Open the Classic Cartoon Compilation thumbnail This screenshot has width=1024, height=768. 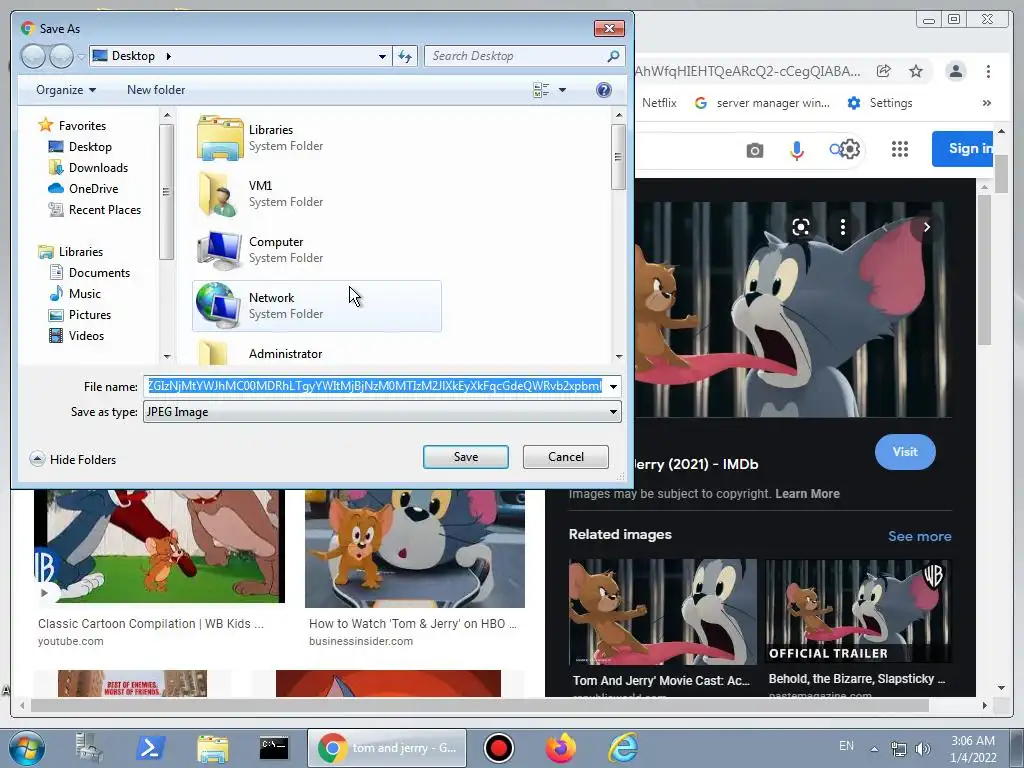coord(159,546)
